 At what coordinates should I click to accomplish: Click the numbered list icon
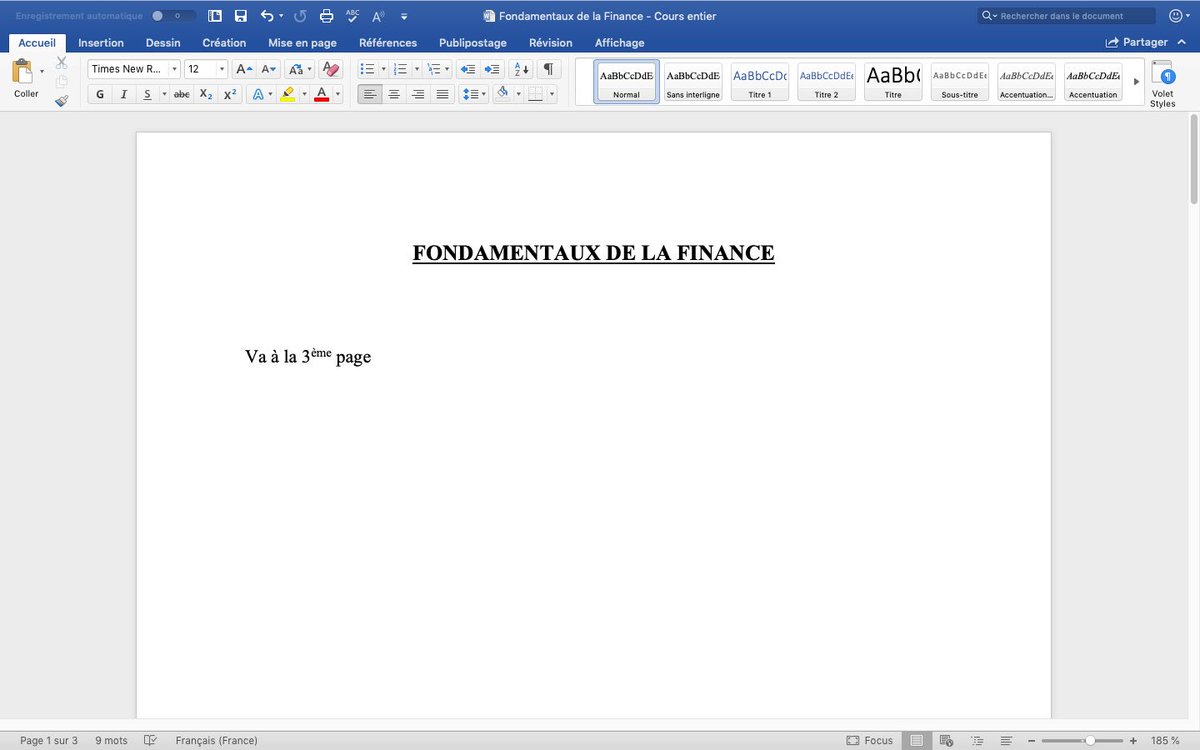click(x=401, y=69)
